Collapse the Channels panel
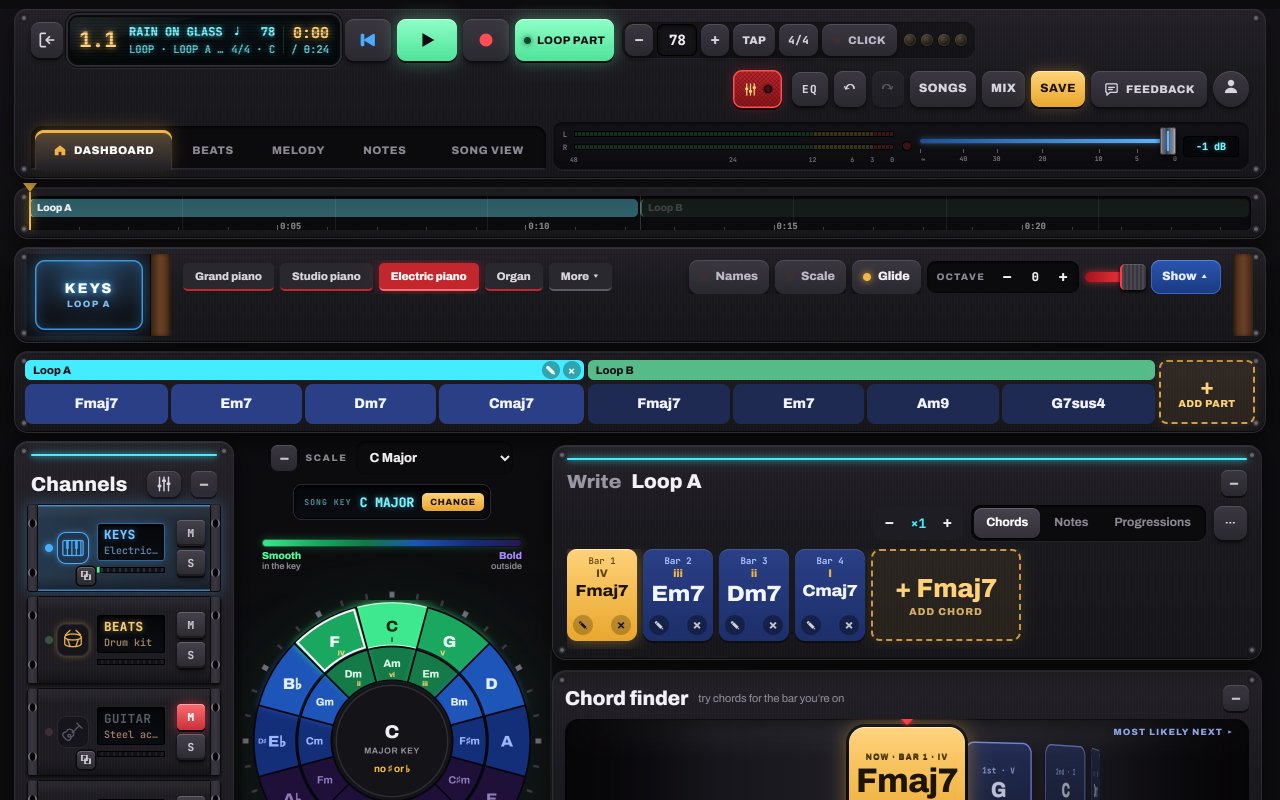 click(x=203, y=484)
